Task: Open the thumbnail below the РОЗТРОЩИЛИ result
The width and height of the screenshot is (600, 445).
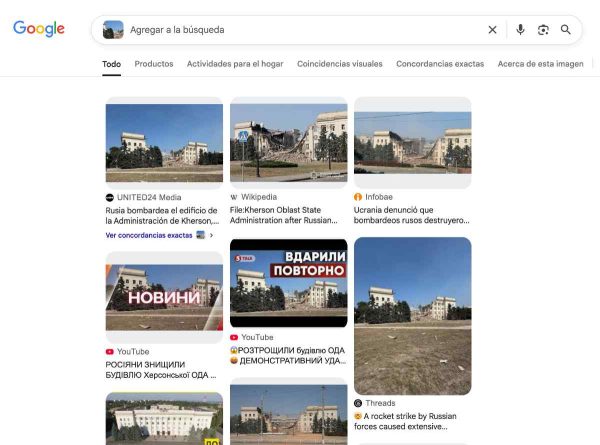Action: click(289, 412)
